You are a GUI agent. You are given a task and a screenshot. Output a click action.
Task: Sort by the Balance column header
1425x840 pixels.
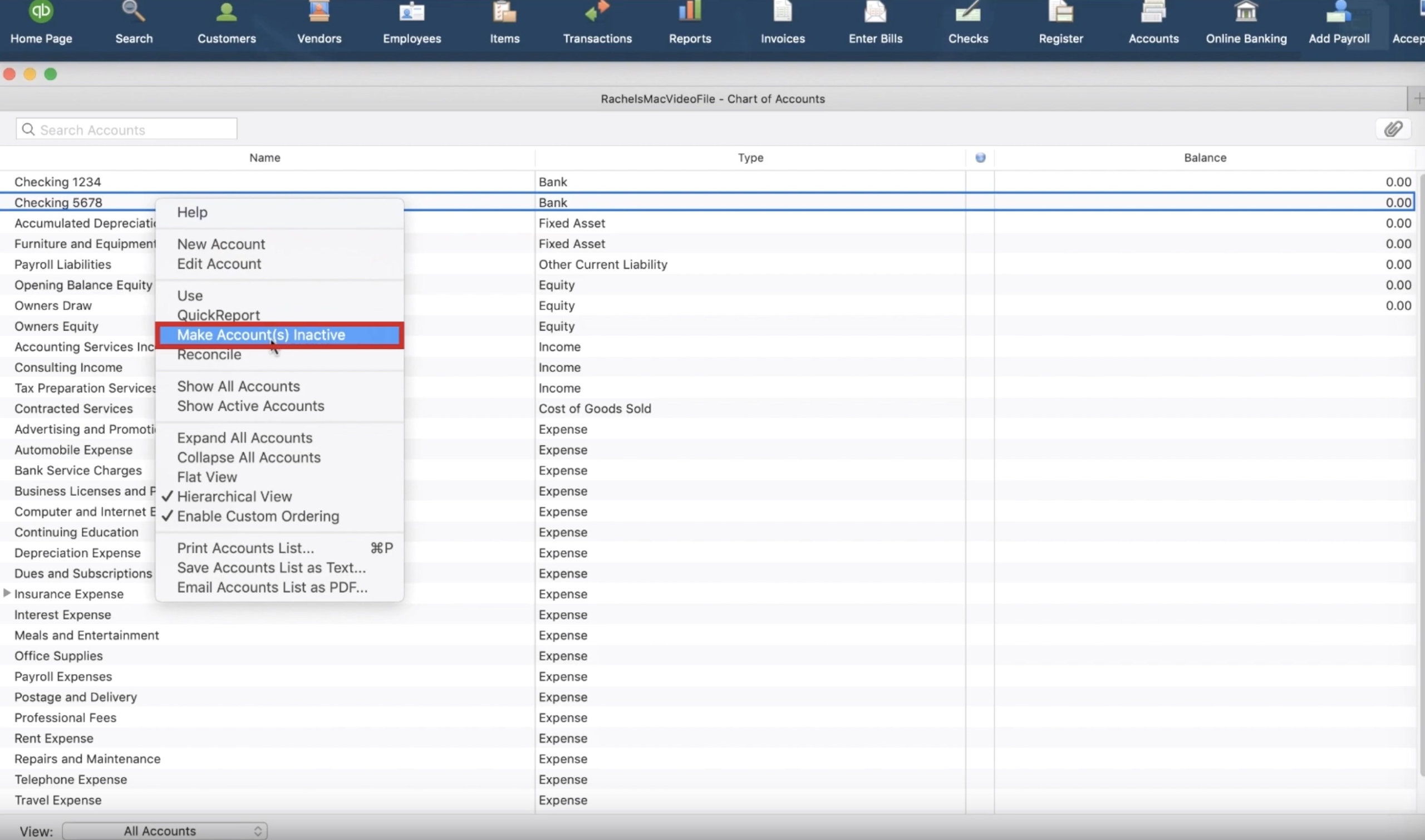(x=1205, y=158)
